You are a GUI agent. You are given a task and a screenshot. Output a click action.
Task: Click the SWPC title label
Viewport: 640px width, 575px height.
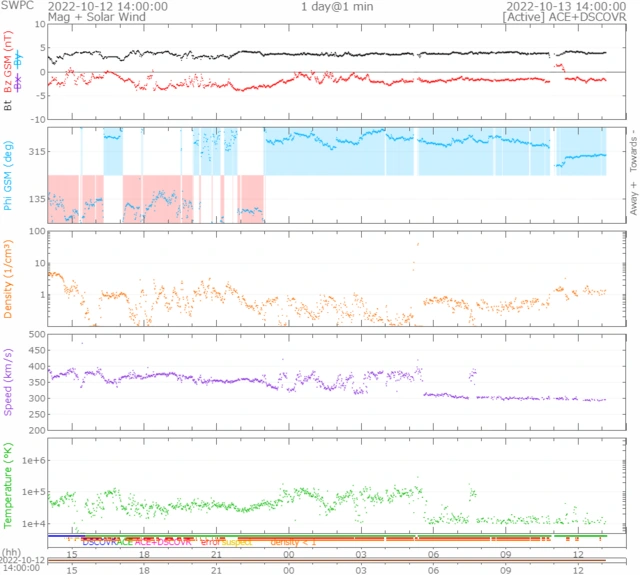pyautogui.click(x=16, y=6)
